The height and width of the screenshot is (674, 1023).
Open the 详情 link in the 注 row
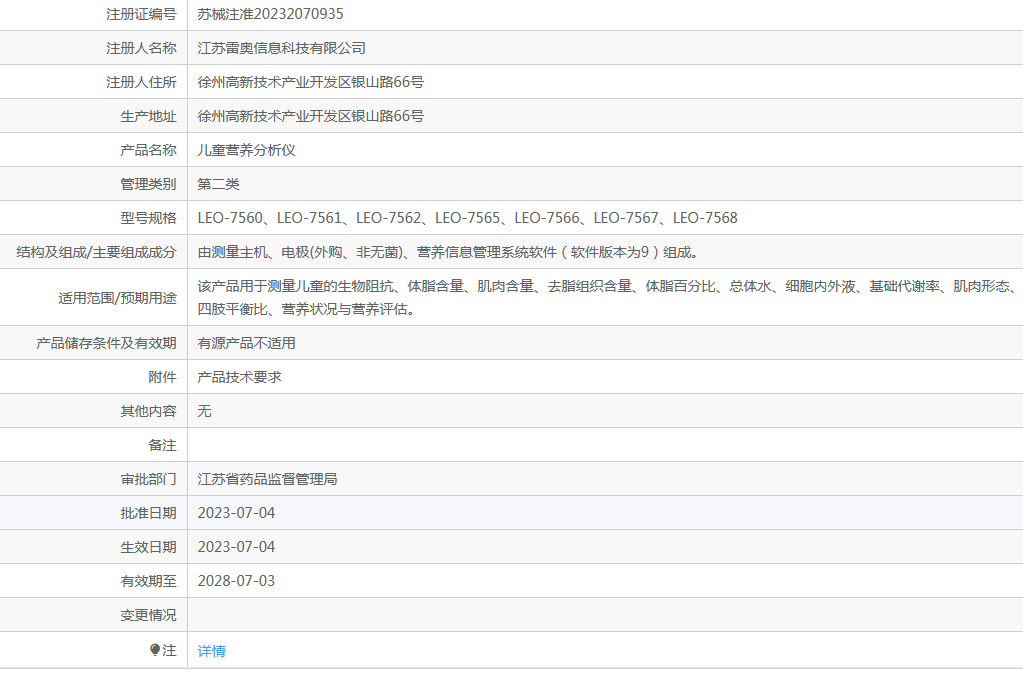click(211, 651)
